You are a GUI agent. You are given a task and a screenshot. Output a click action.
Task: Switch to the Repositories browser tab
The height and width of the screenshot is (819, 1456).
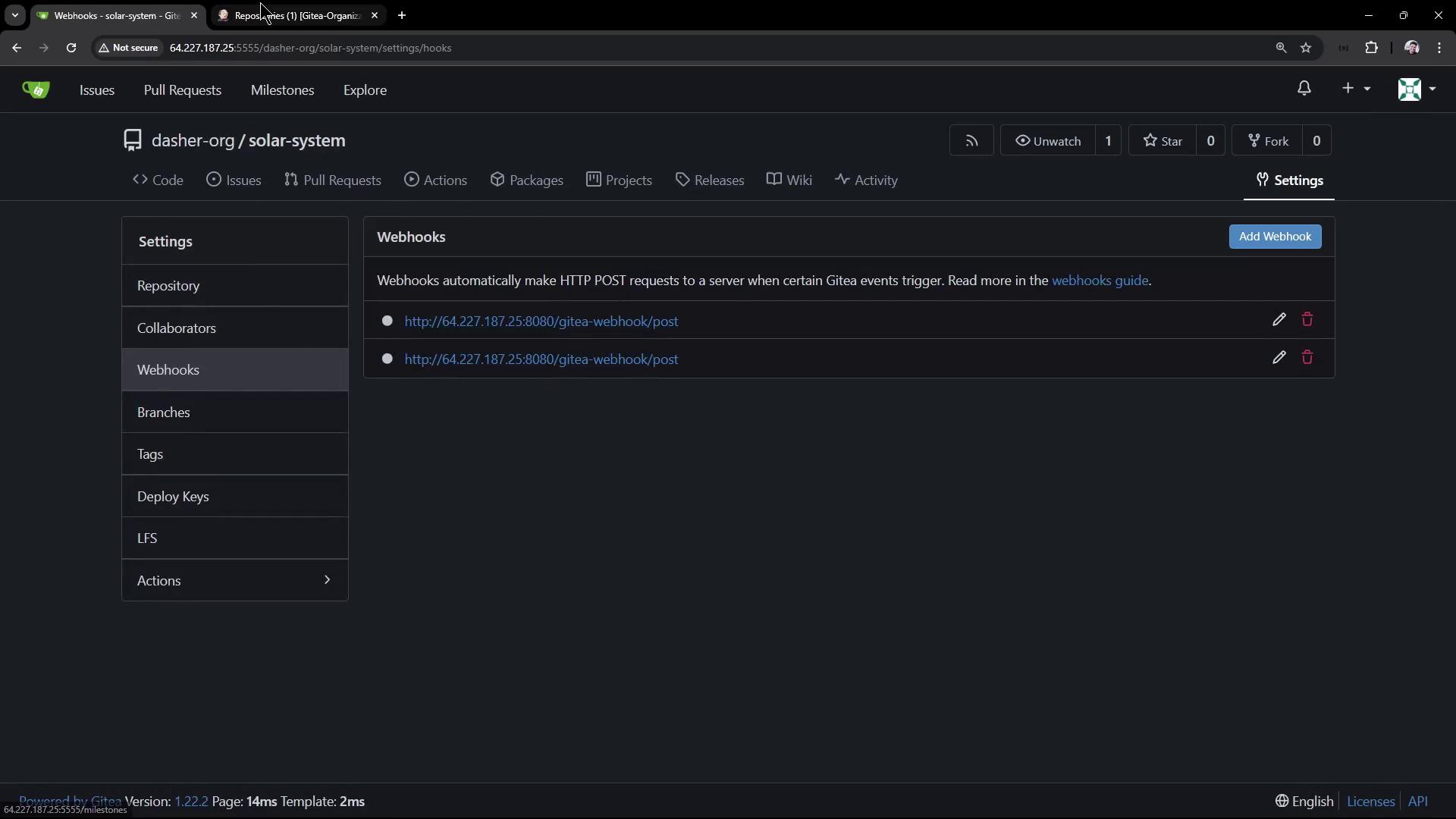tap(297, 15)
